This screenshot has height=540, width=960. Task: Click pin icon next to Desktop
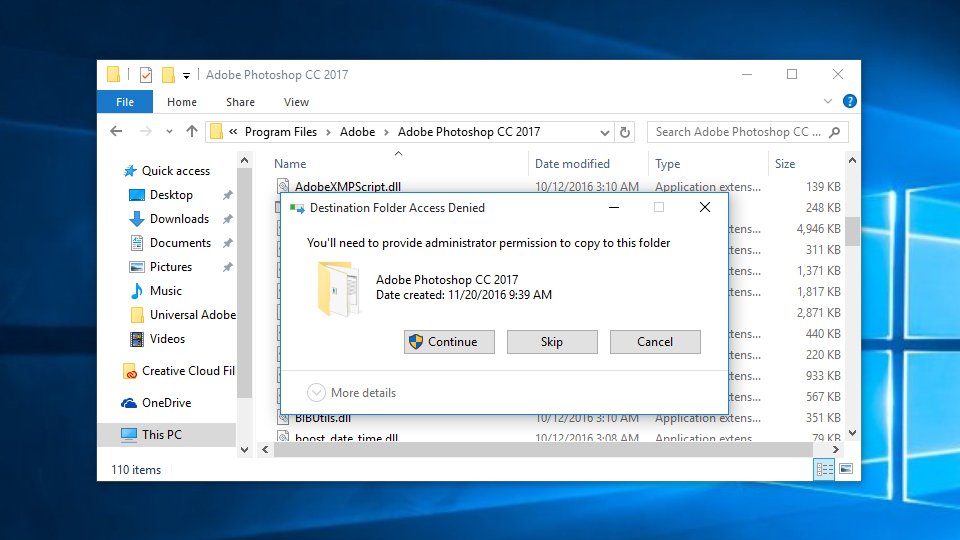[227, 195]
